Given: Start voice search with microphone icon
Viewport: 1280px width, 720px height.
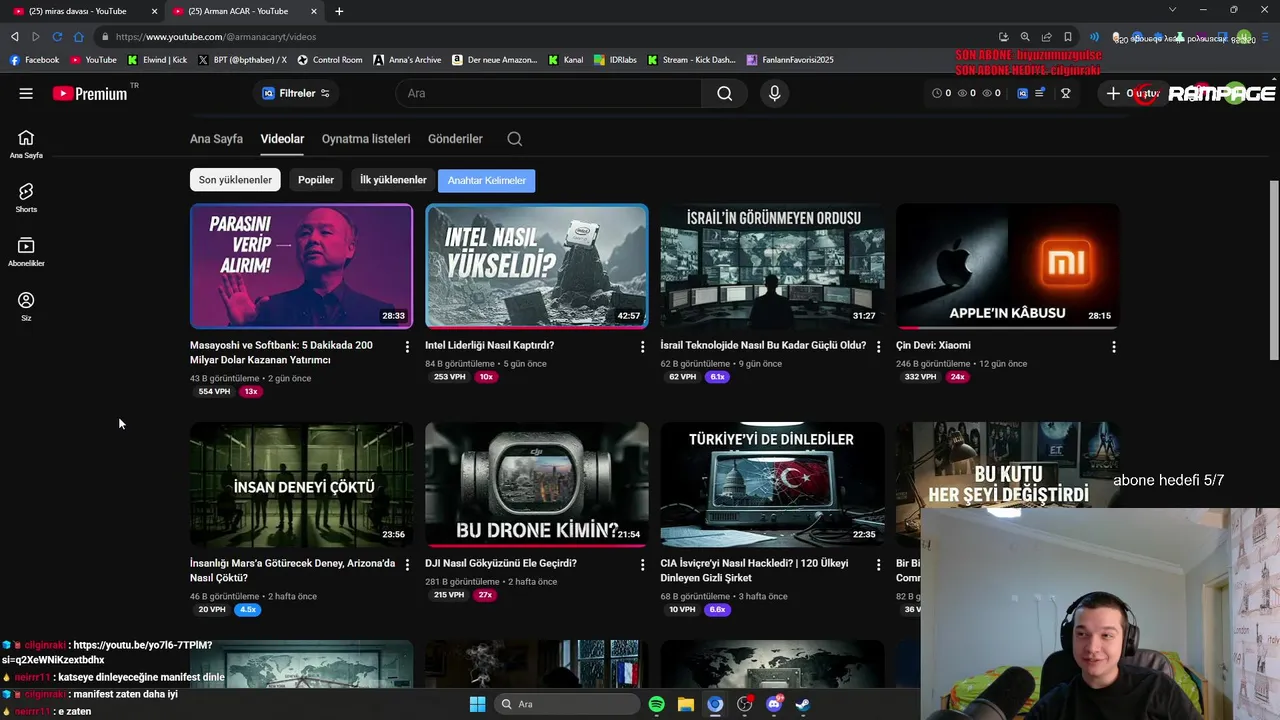Looking at the screenshot, I should coord(774,93).
